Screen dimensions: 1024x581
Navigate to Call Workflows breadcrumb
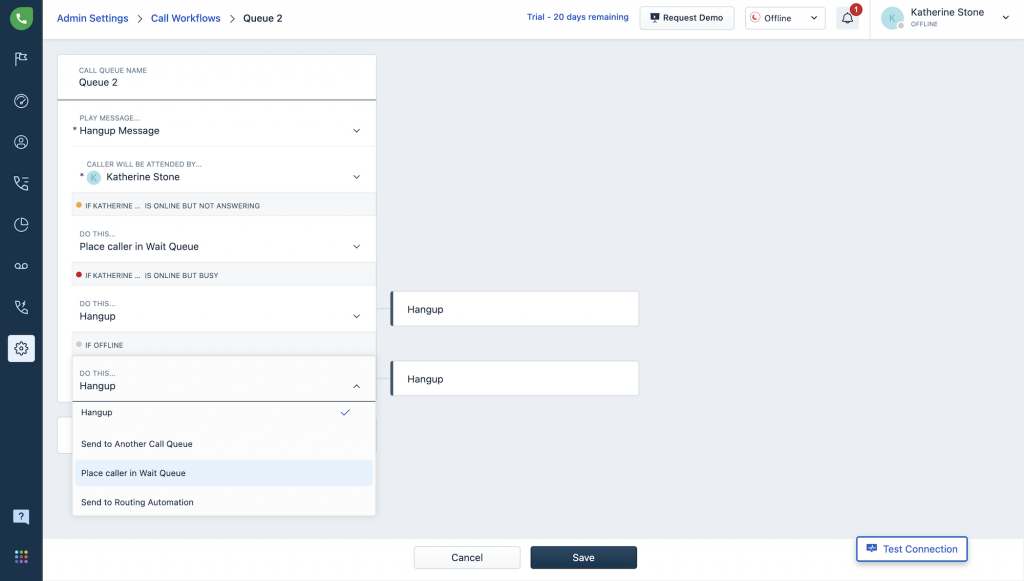click(185, 17)
